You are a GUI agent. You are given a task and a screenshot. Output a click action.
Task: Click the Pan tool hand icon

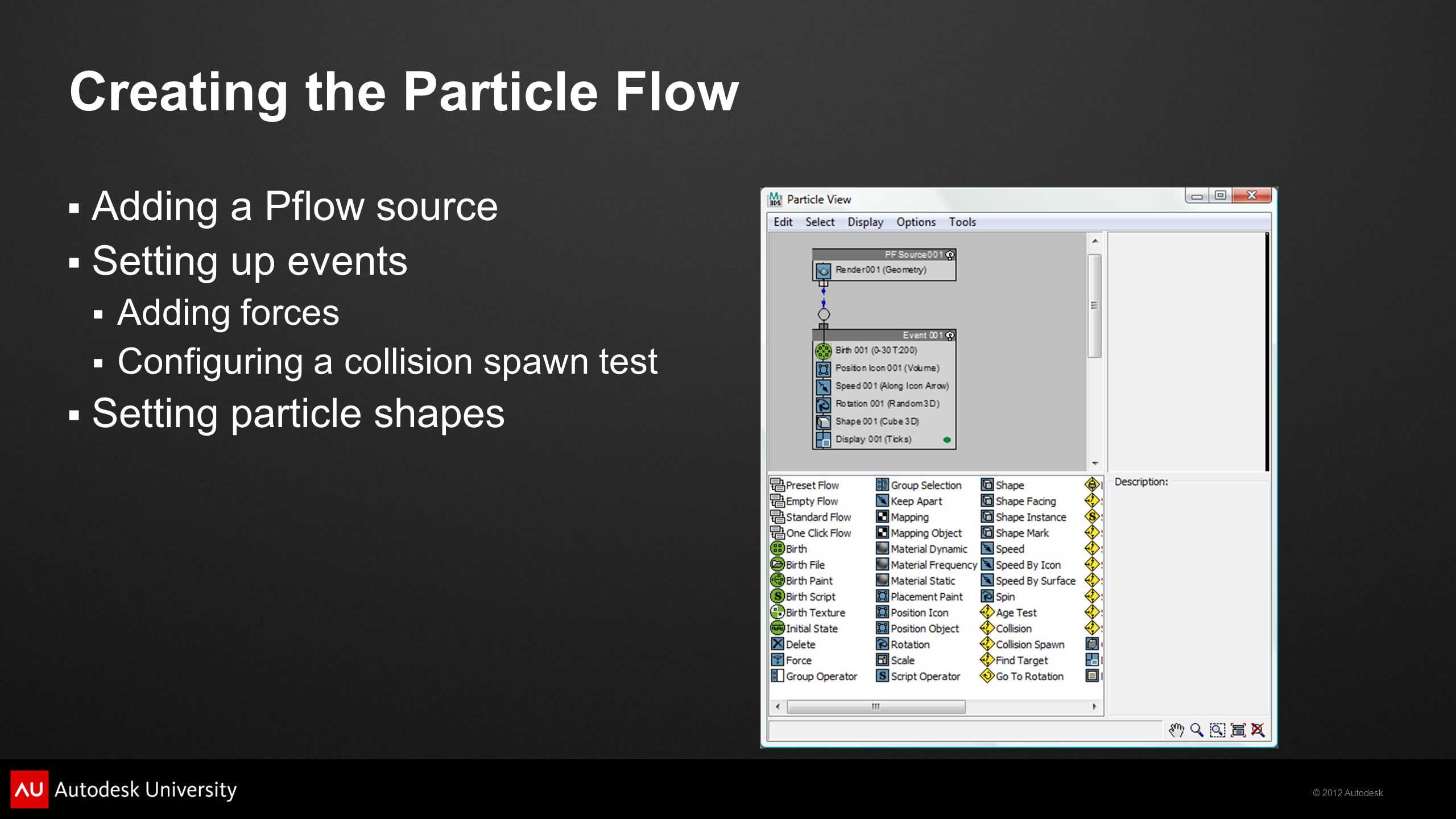(x=1176, y=730)
